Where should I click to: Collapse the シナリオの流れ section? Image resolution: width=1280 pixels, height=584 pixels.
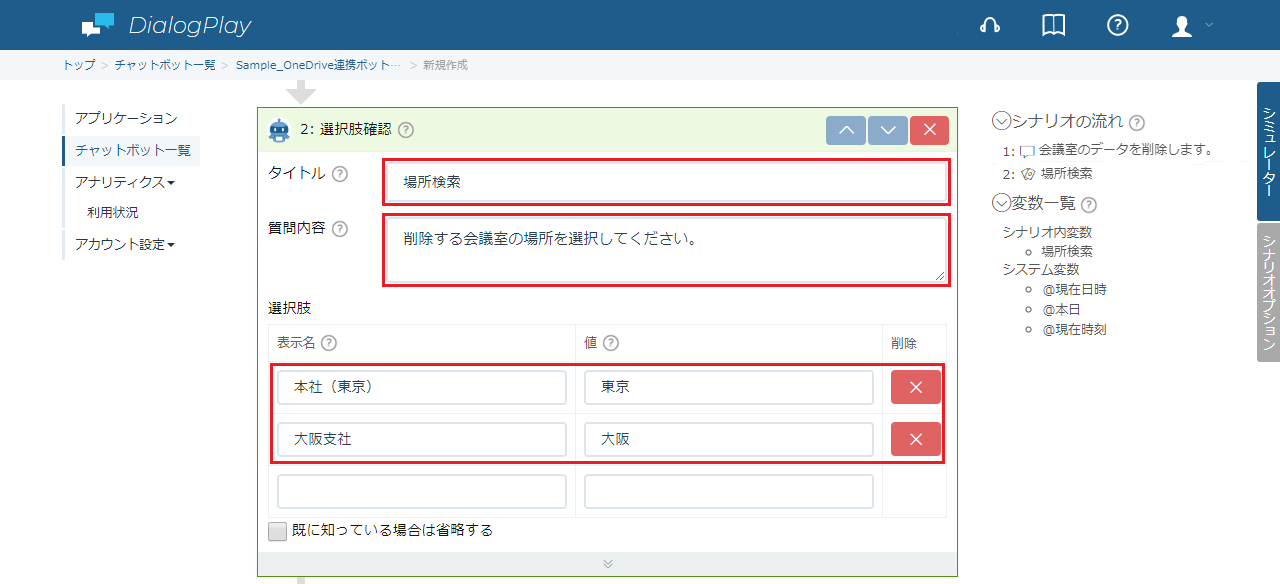click(1000, 121)
